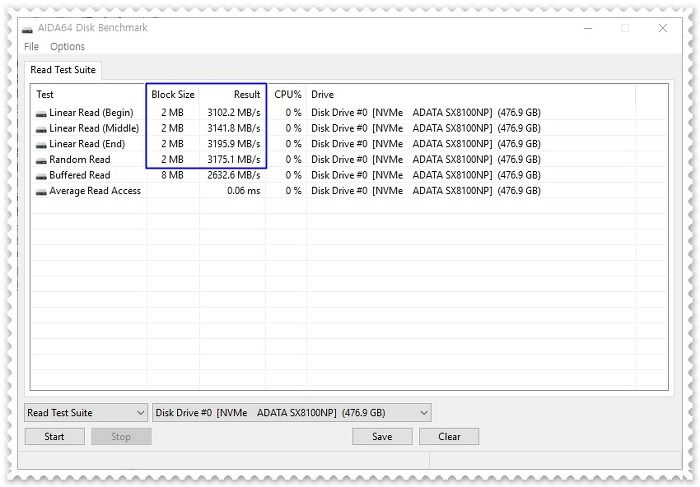The image size is (700, 487).
Task: Click the 3195.9 MB/s result value
Action: click(x=233, y=144)
